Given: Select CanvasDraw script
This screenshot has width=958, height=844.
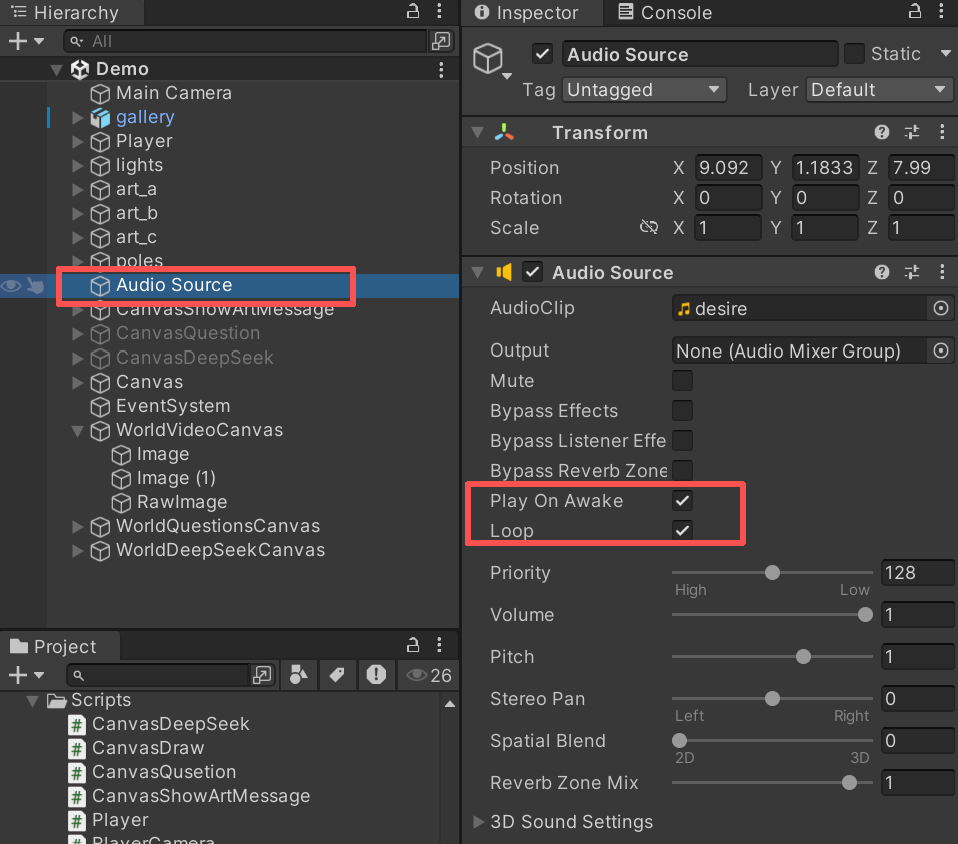Looking at the screenshot, I should pyautogui.click(x=148, y=748).
